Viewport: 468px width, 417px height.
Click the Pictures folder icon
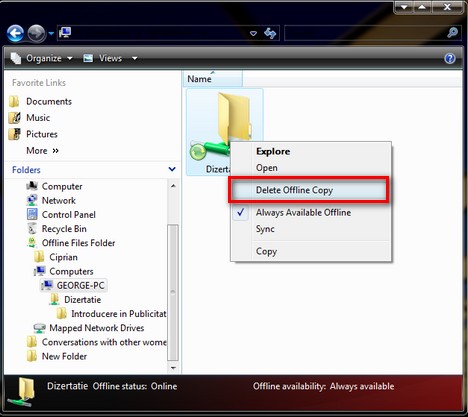tap(14, 134)
